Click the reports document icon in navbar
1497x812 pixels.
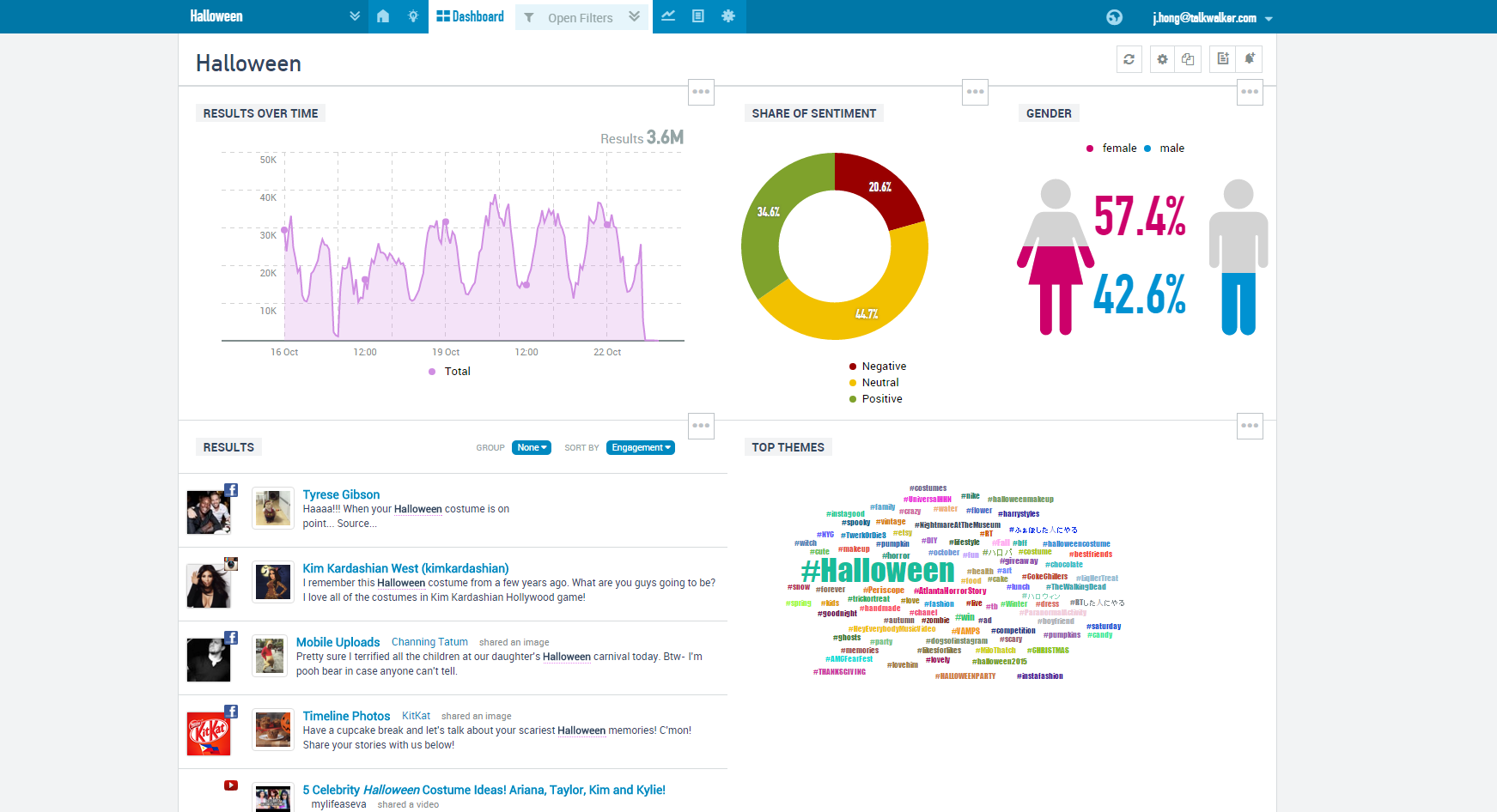pos(698,16)
